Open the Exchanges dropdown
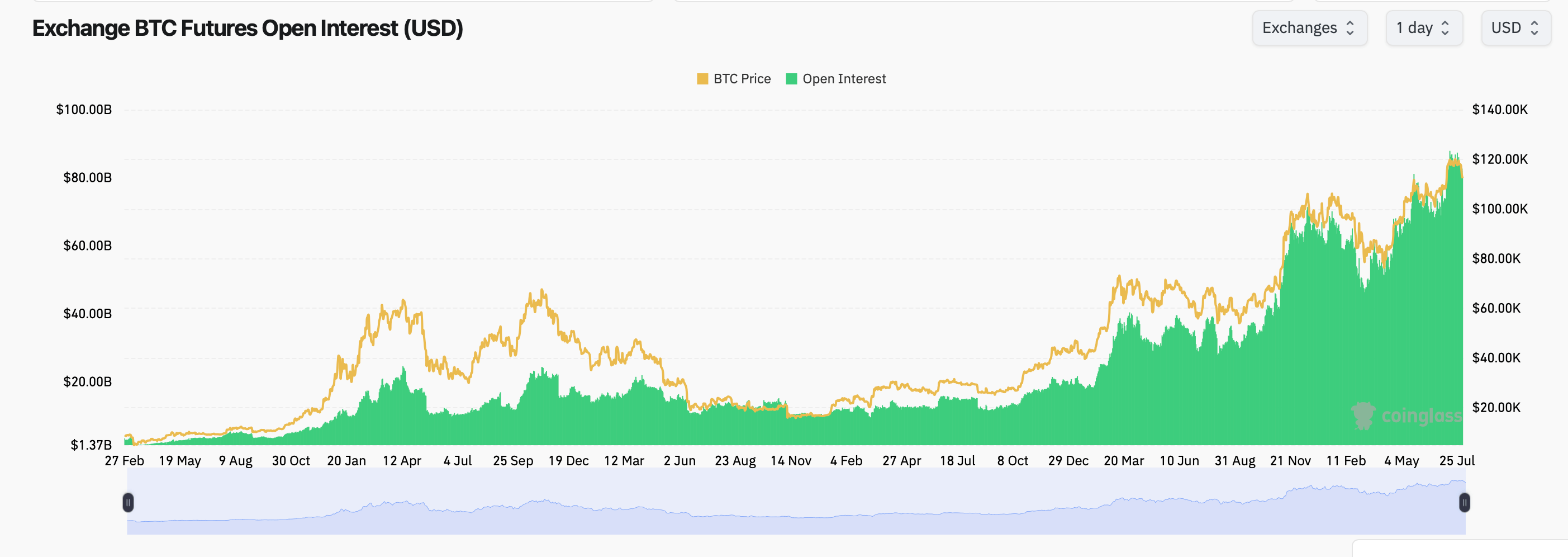This screenshot has width=1568, height=557. click(x=1310, y=28)
